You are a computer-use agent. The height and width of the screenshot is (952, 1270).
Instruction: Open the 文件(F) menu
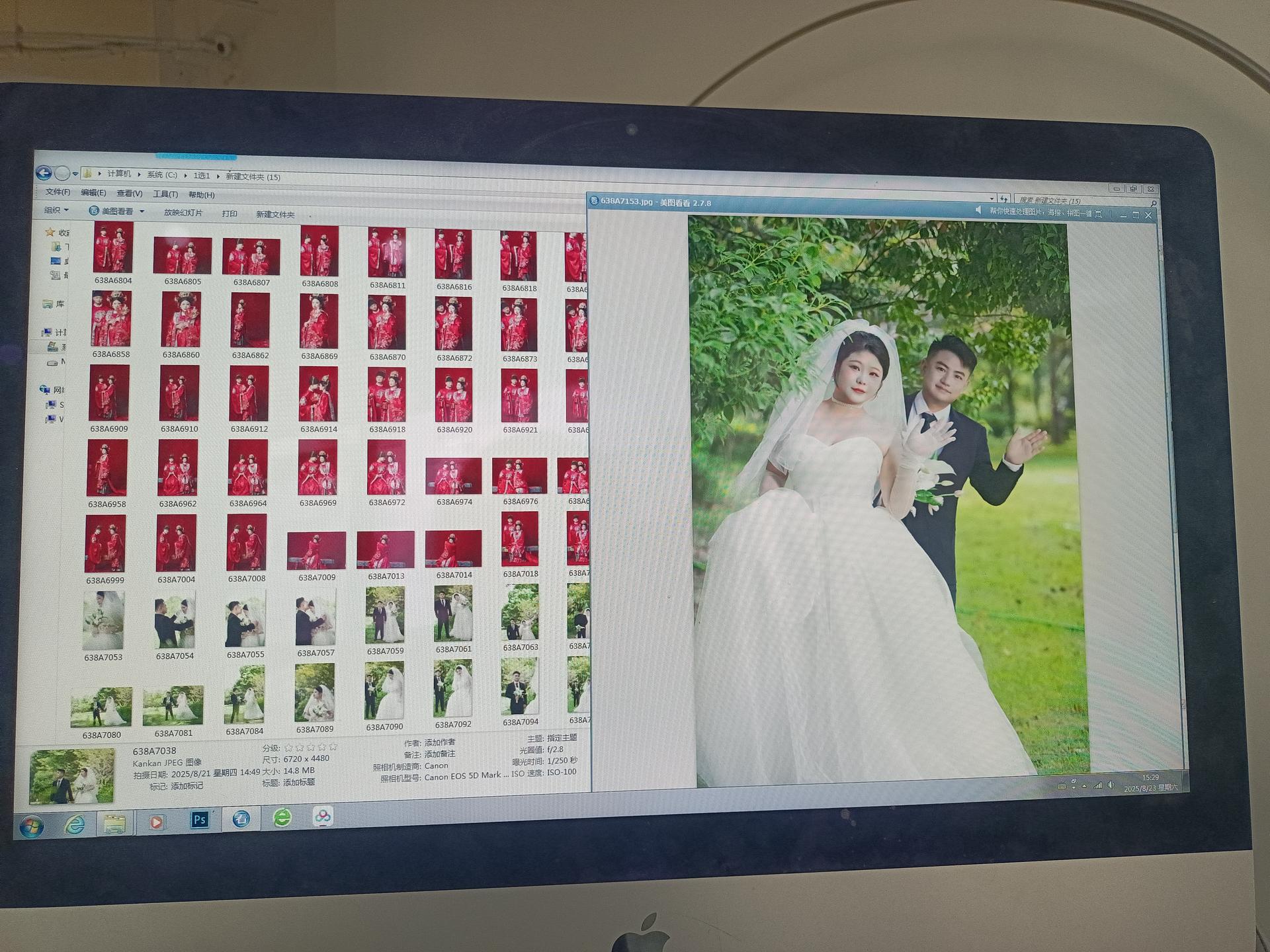pyautogui.click(x=58, y=192)
